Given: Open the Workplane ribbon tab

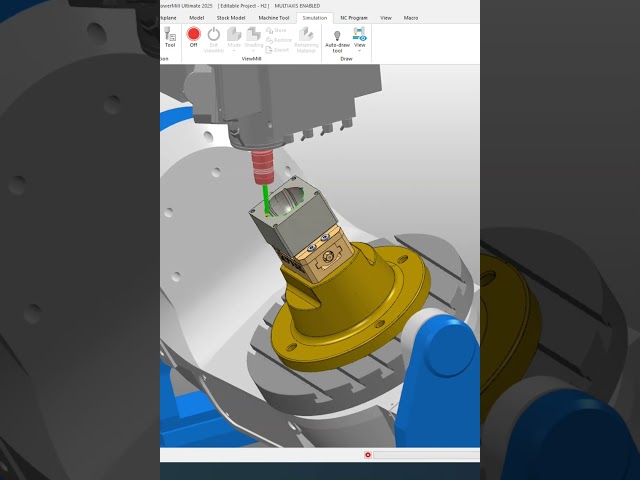Looking at the screenshot, I should pos(168,18).
